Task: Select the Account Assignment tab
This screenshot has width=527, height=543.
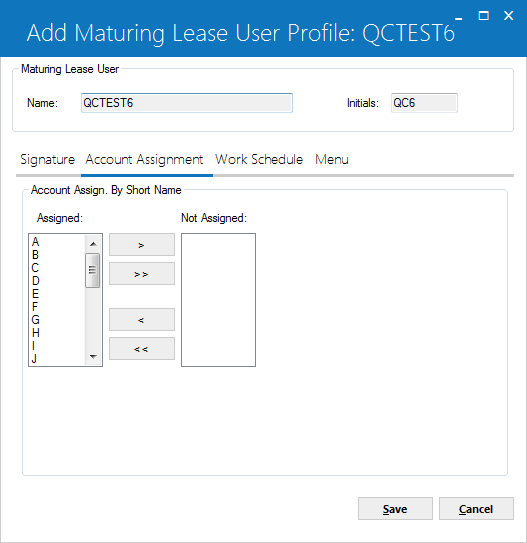Action: tap(144, 159)
